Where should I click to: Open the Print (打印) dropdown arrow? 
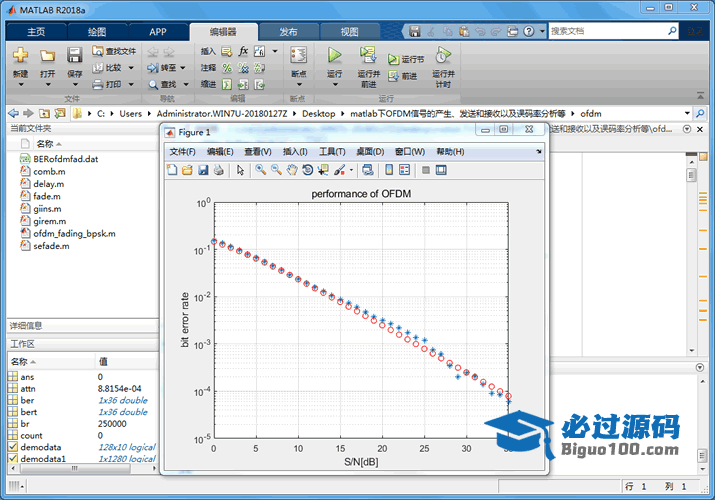tap(131, 84)
